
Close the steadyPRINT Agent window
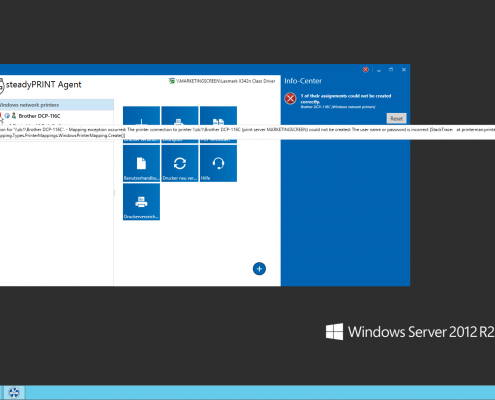pyautogui.click(x=404, y=70)
